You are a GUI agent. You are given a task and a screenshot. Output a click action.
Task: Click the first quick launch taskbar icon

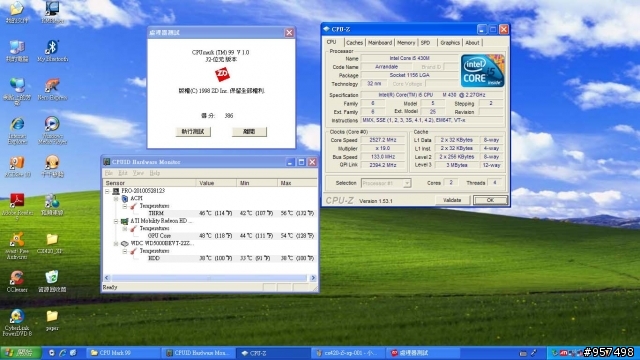click(x=52, y=353)
